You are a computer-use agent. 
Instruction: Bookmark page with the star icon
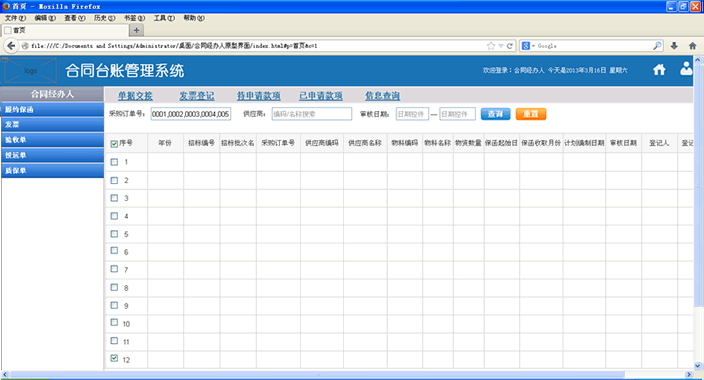[x=491, y=46]
